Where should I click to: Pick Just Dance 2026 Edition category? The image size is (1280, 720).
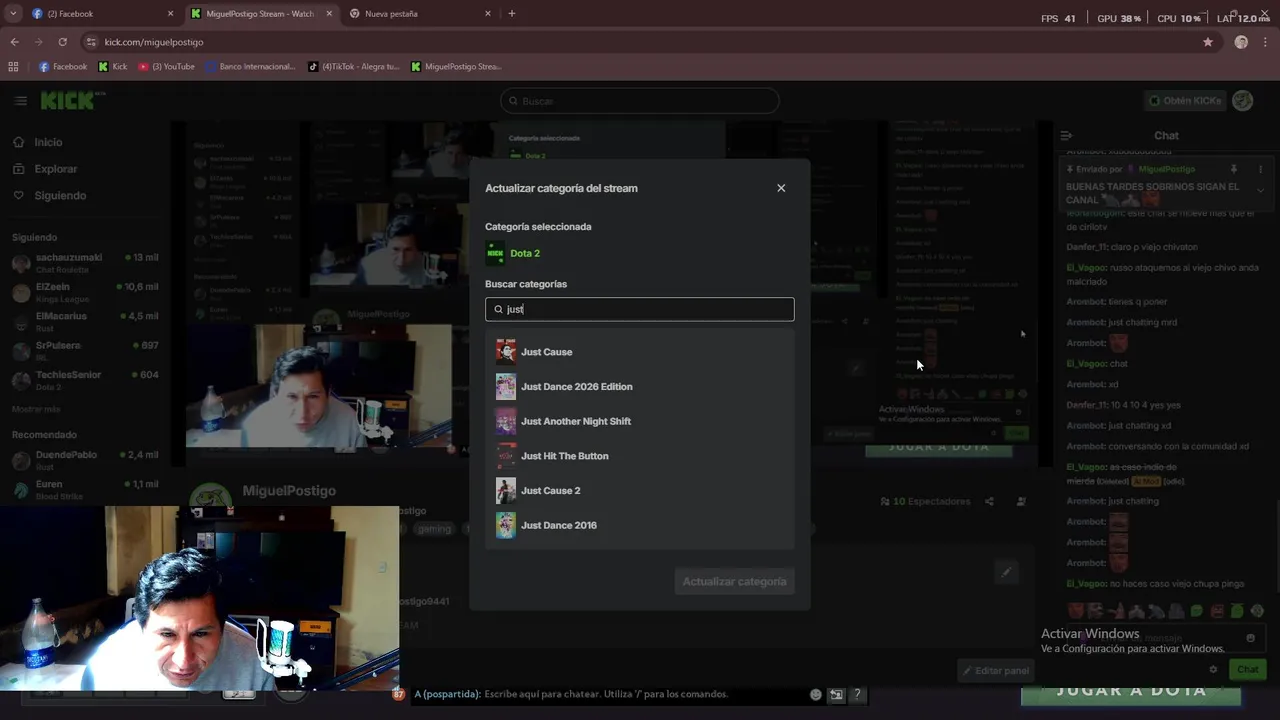(640, 386)
